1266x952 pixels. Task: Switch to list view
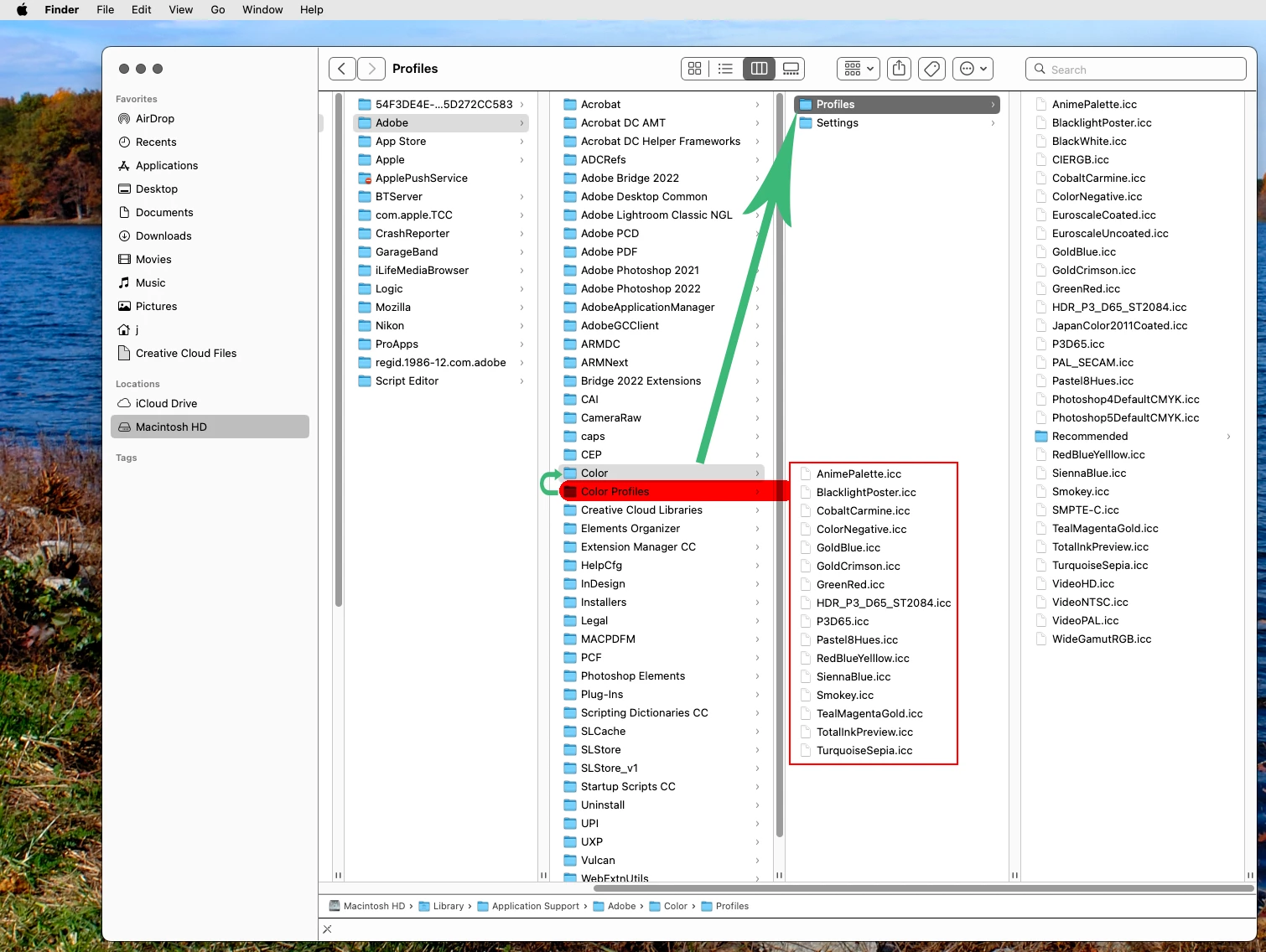point(726,69)
